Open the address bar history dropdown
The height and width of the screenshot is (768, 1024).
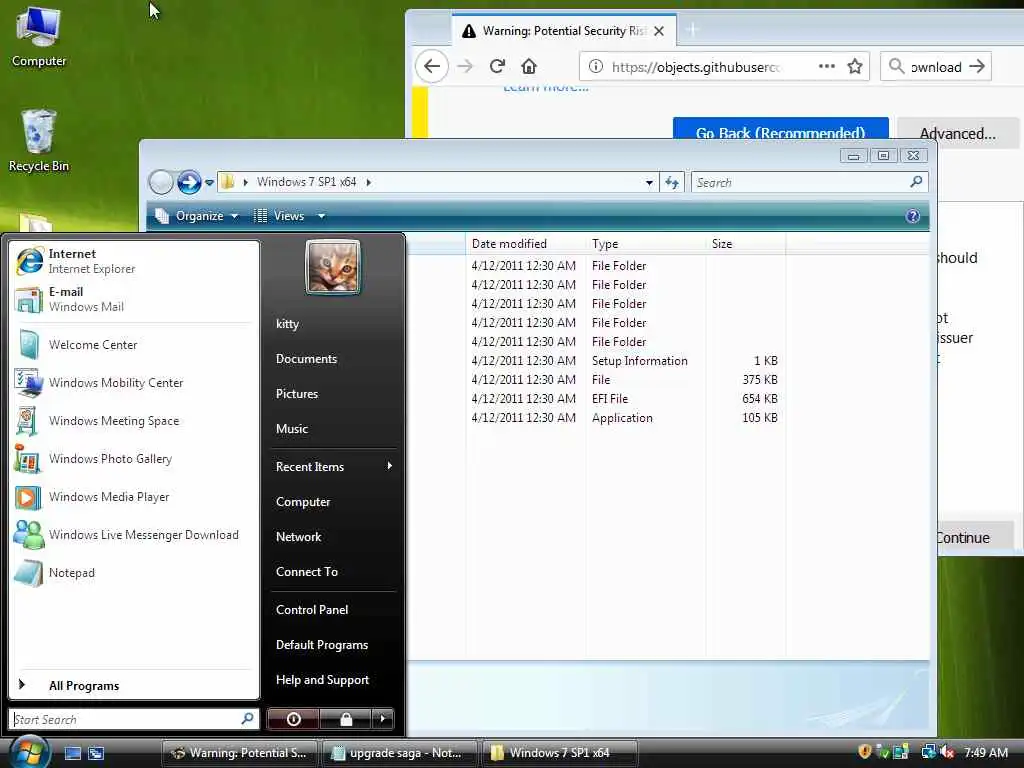tap(649, 183)
